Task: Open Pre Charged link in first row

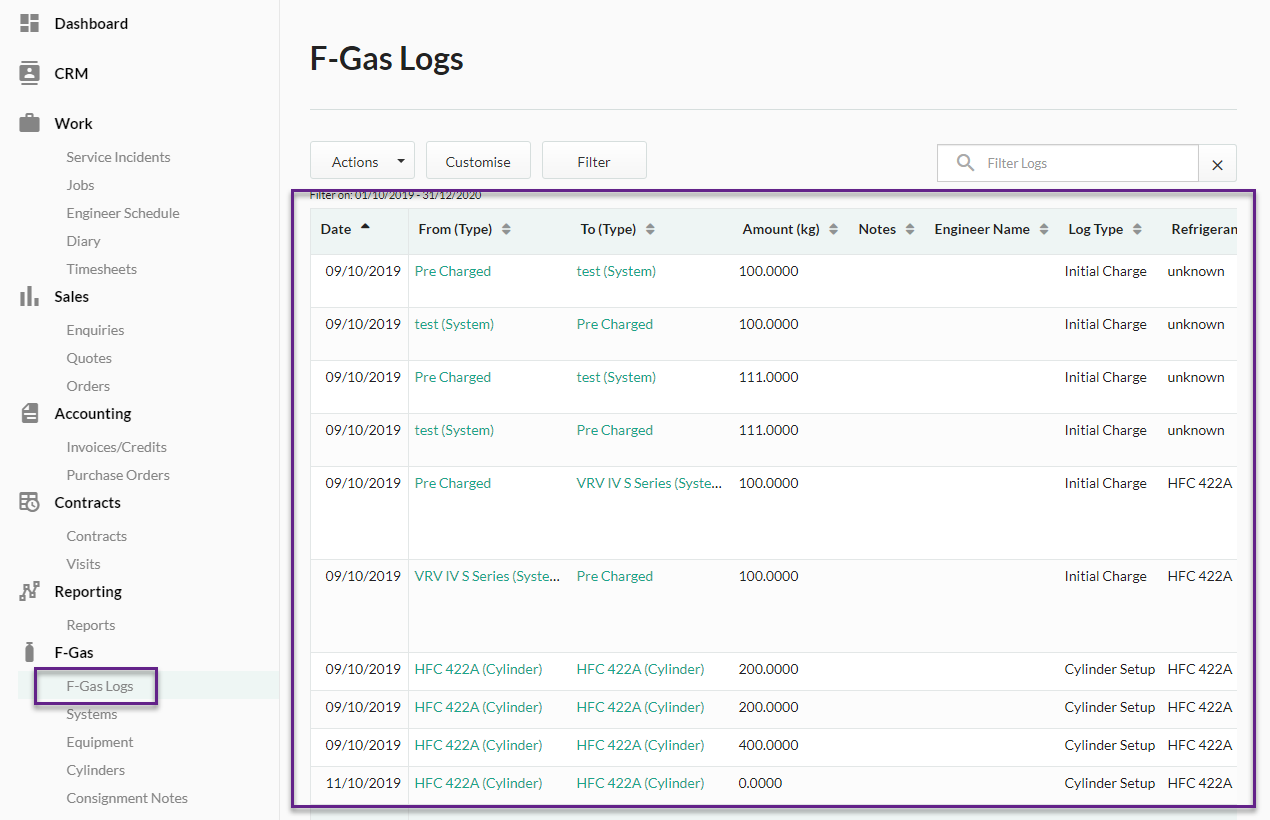Action: click(x=453, y=271)
